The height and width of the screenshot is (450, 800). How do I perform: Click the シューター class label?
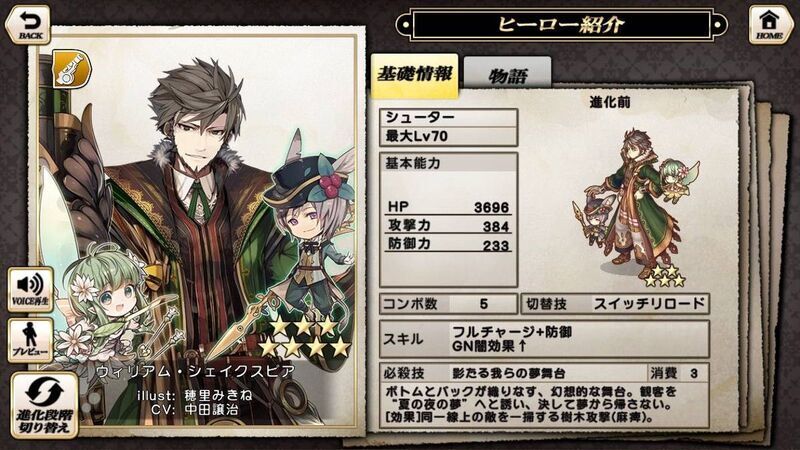tap(448, 117)
